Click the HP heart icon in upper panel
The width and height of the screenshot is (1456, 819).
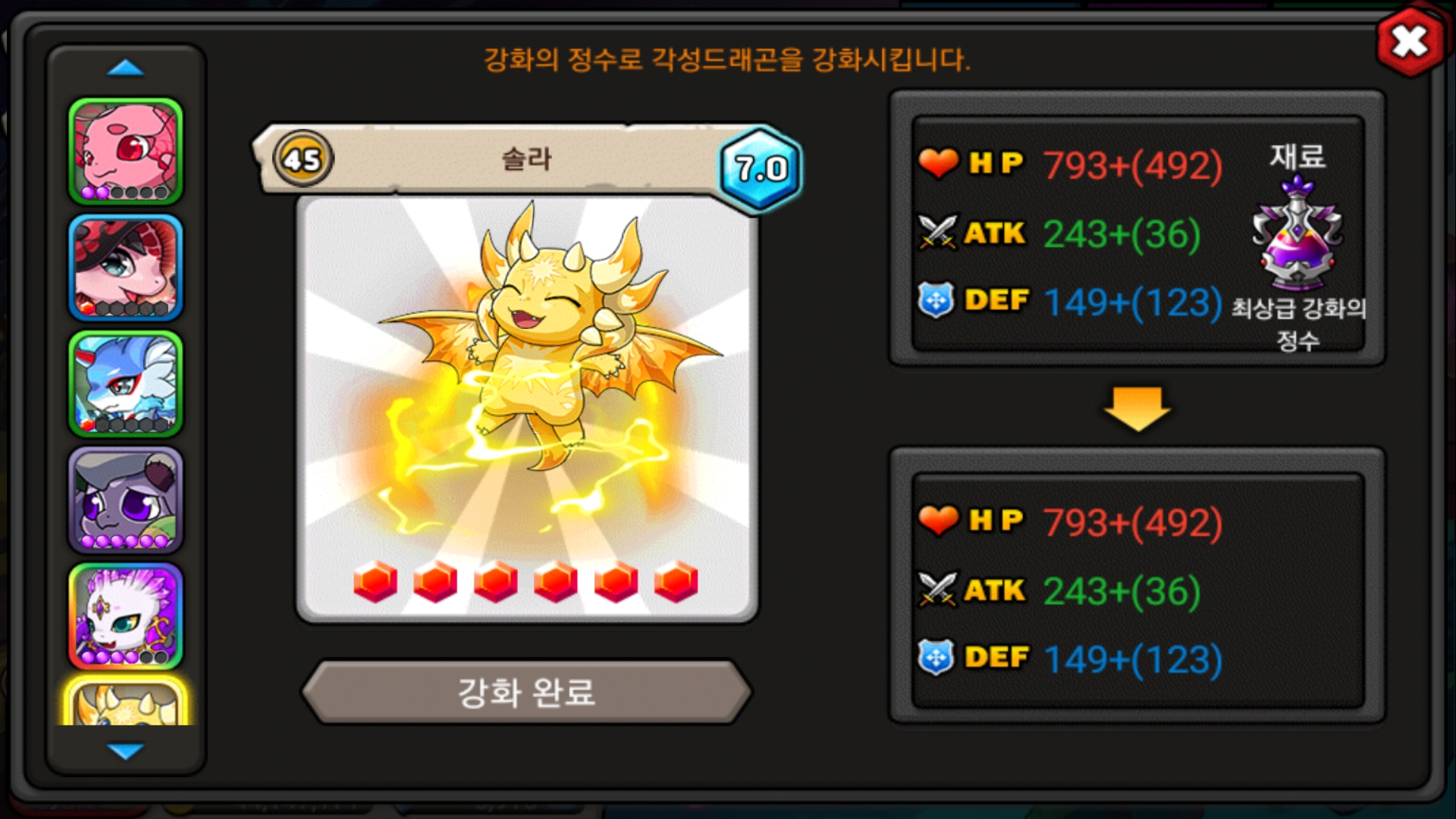point(938,162)
